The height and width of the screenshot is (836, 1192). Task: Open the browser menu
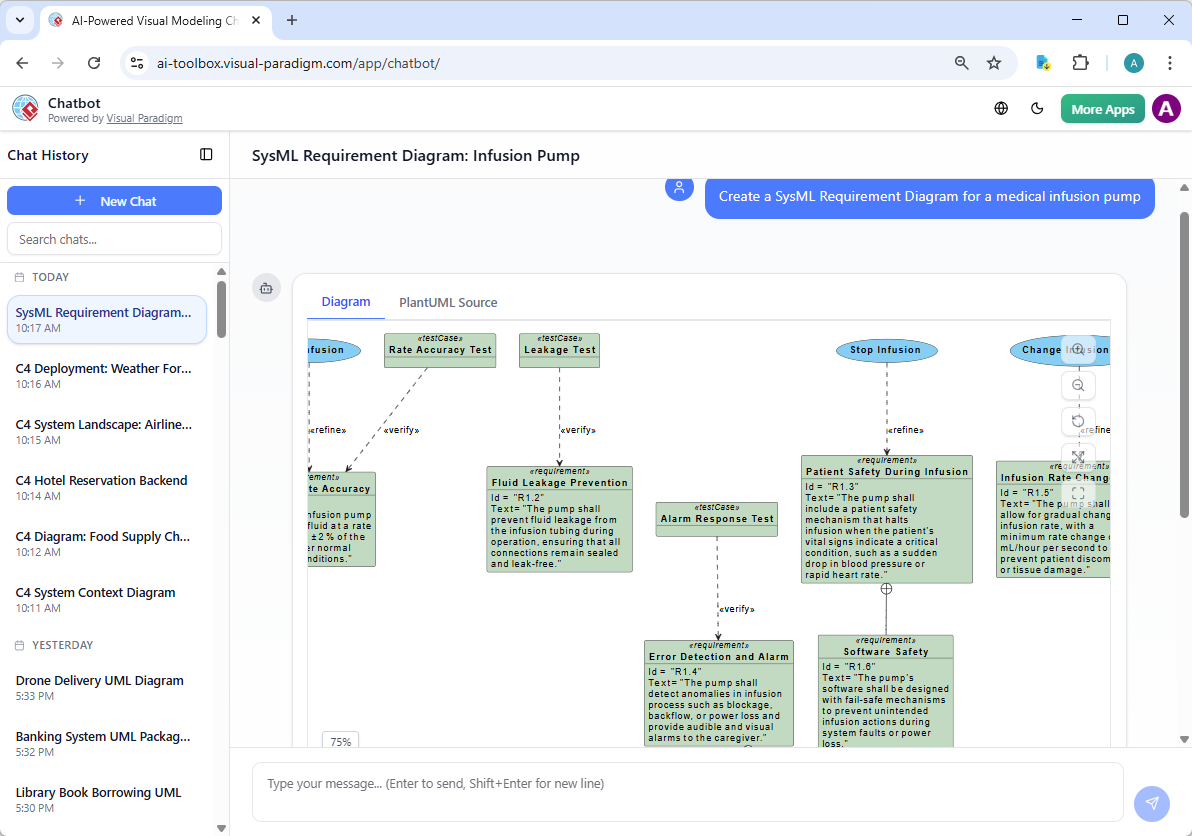[1170, 62]
